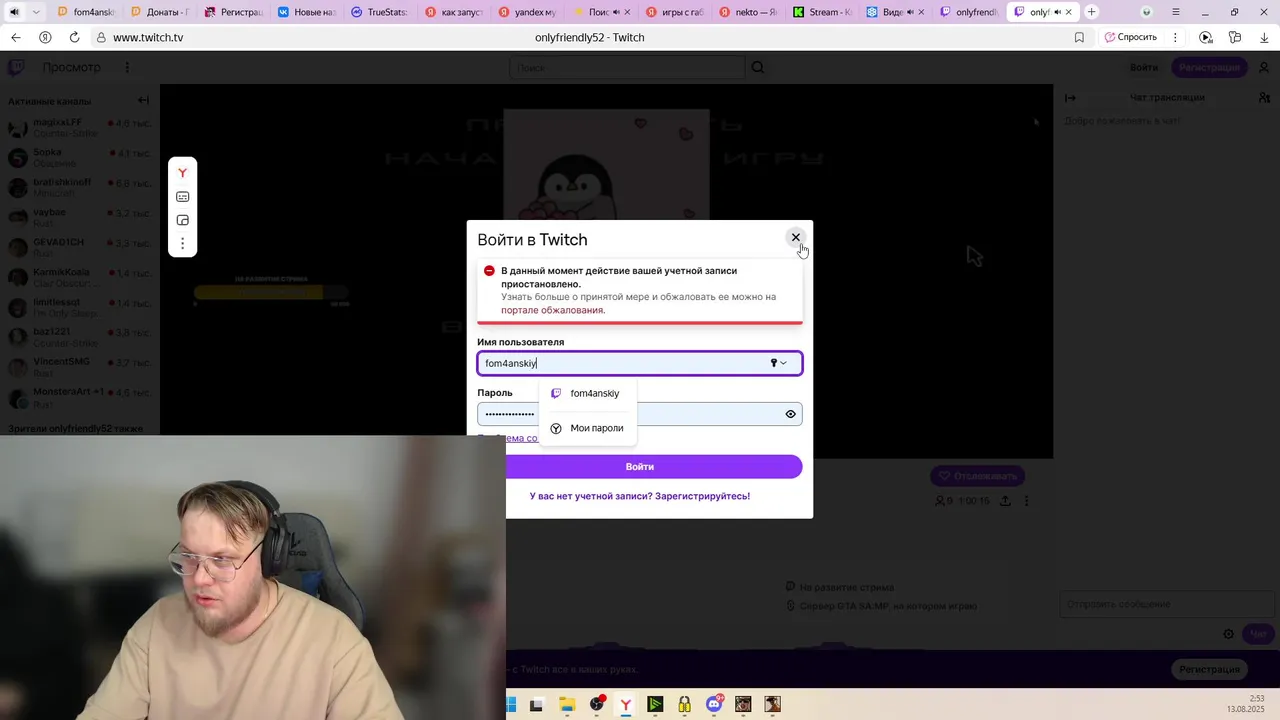
Task: Expand the tab list chevron at top left
Action: 36,12
